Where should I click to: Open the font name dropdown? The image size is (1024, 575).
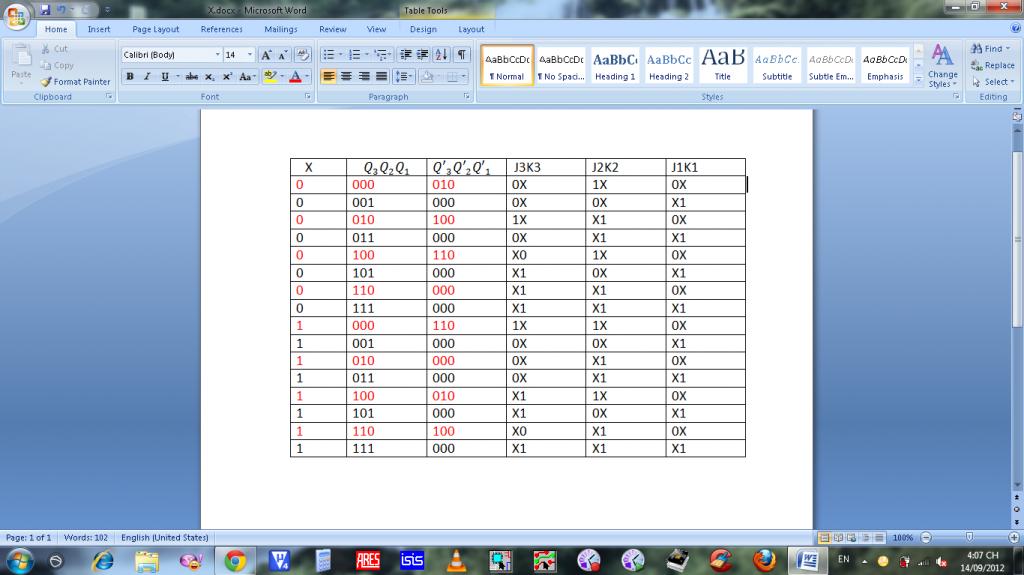point(217,55)
